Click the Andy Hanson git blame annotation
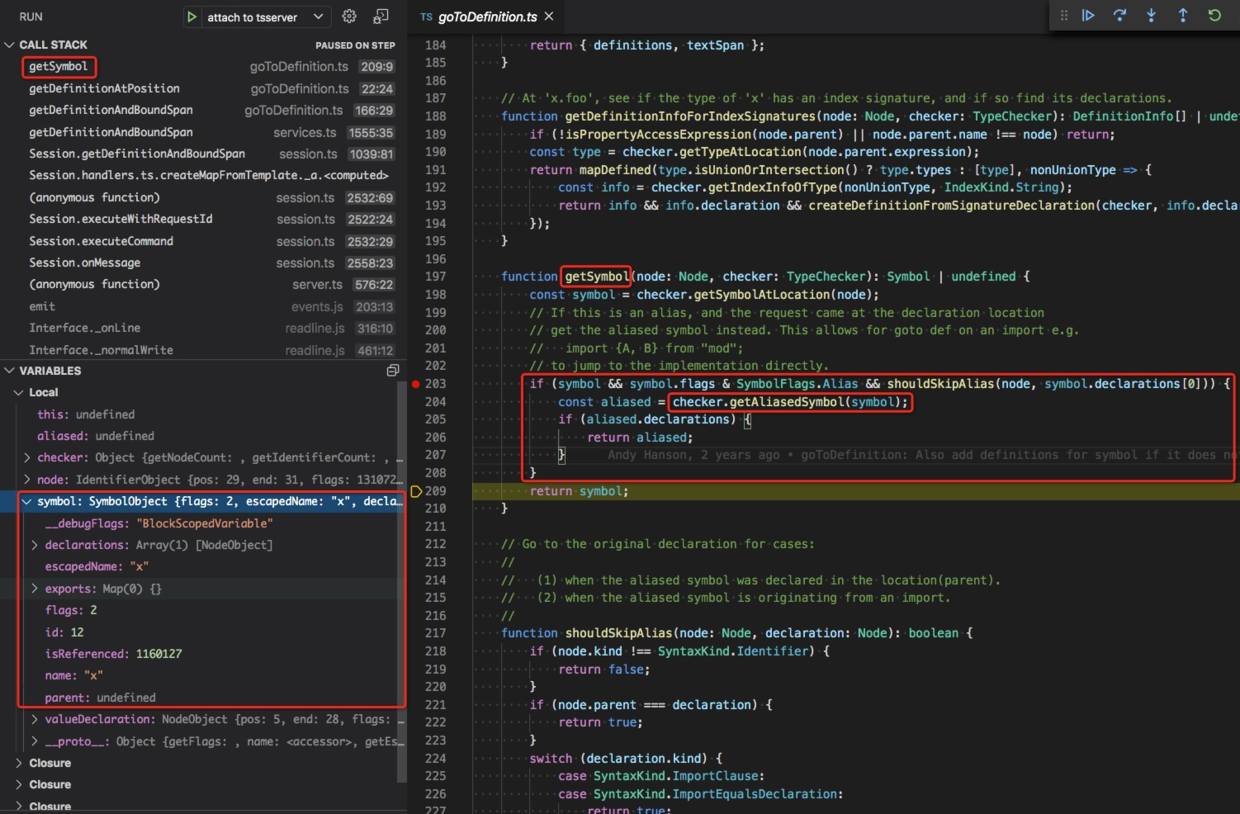 pyautogui.click(x=920, y=456)
